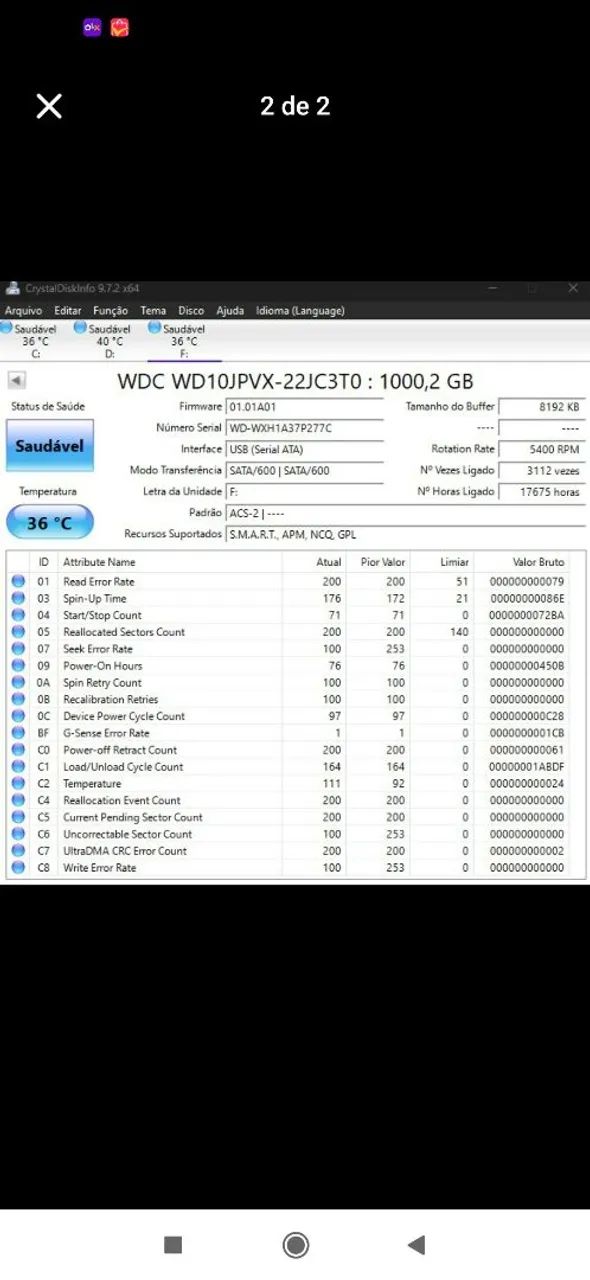Open the Disco menu
The width and height of the screenshot is (590, 1280).
pyautogui.click(x=191, y=311)
